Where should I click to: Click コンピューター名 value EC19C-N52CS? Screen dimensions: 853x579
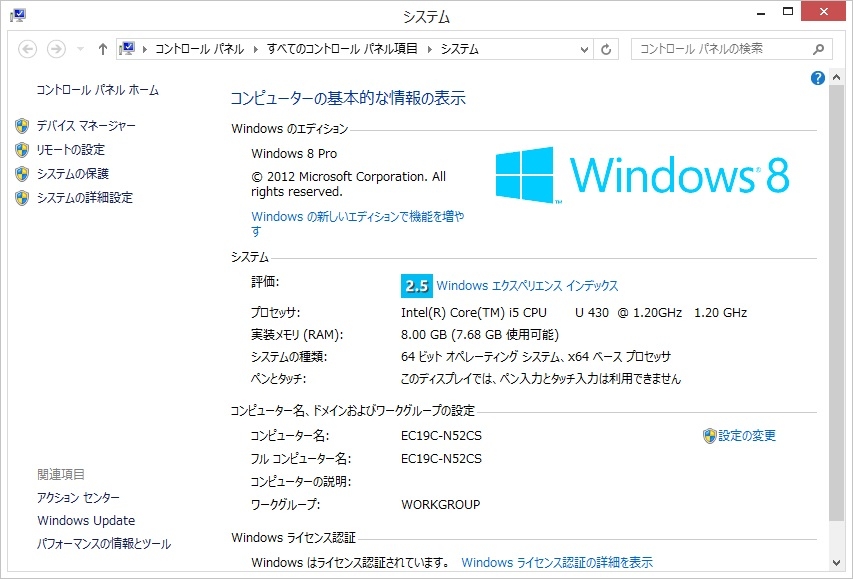(441, 436)
